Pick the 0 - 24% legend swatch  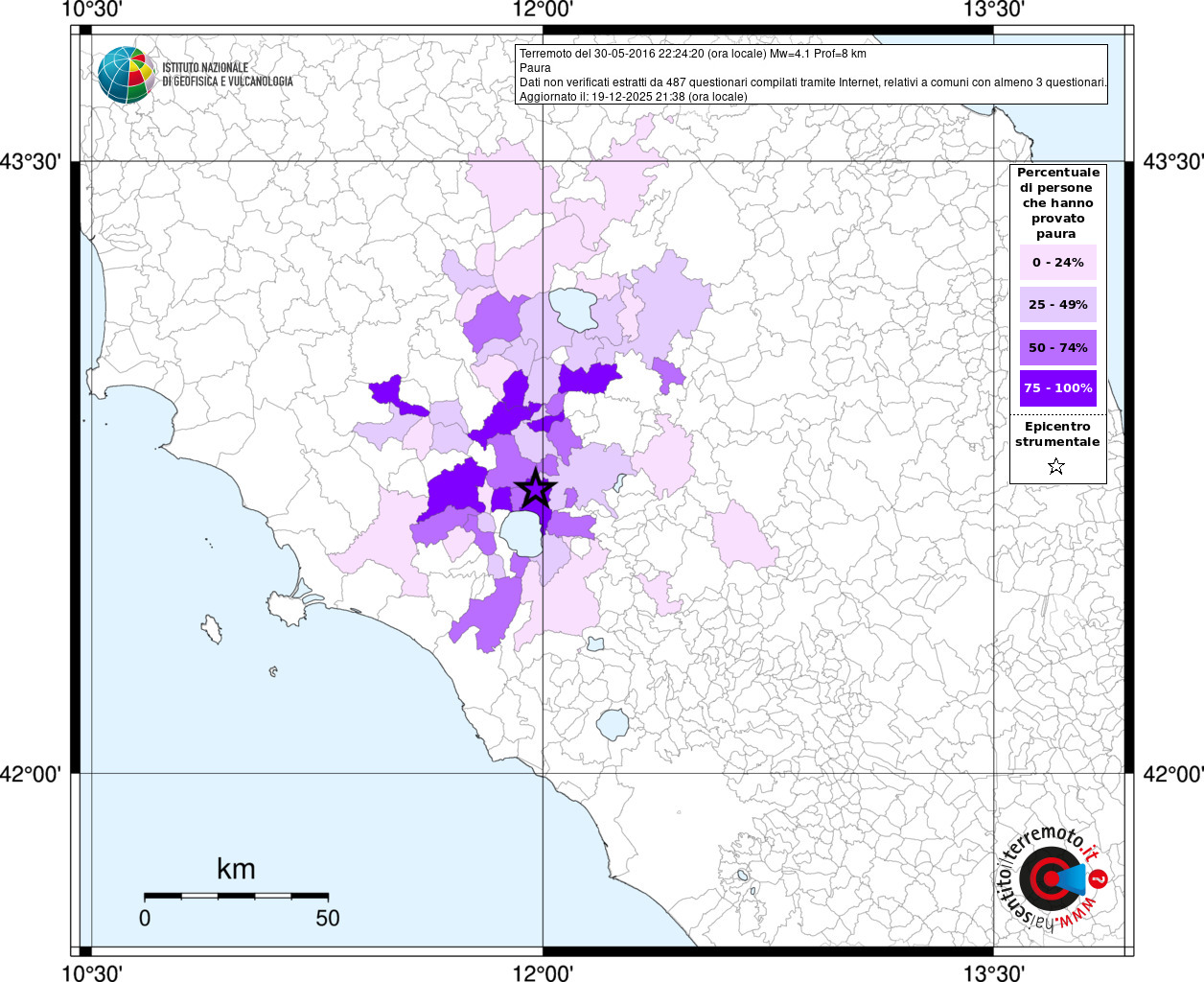[1057, 262]
